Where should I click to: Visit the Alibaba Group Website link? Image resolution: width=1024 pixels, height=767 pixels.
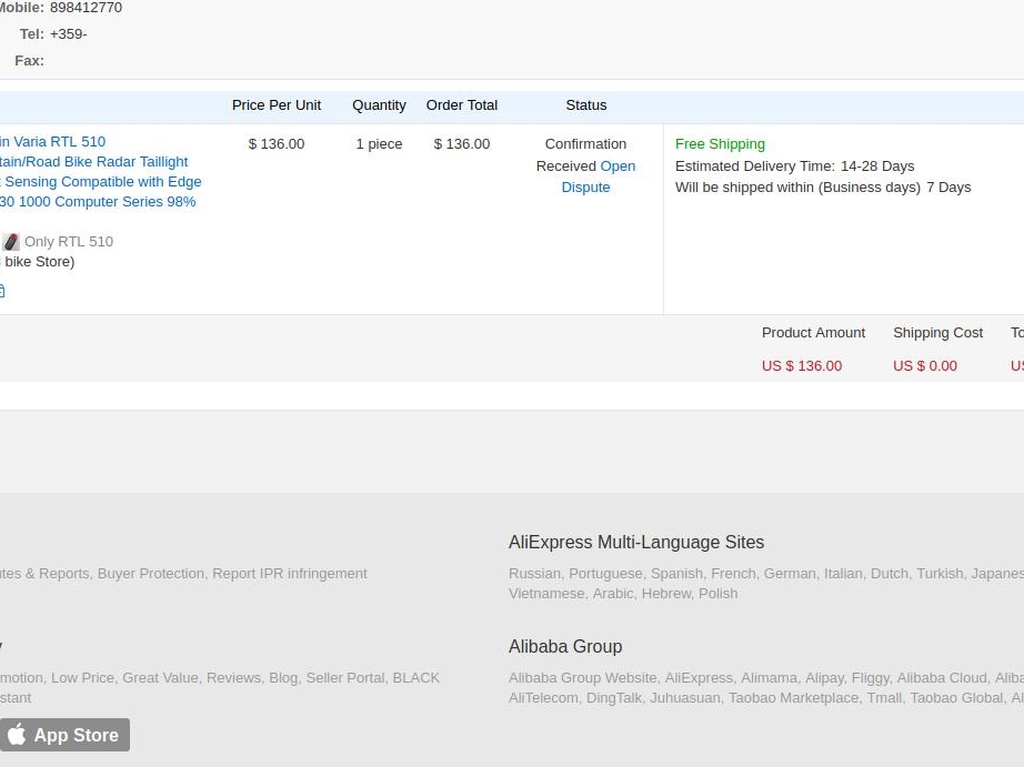[x=582, y=677]
